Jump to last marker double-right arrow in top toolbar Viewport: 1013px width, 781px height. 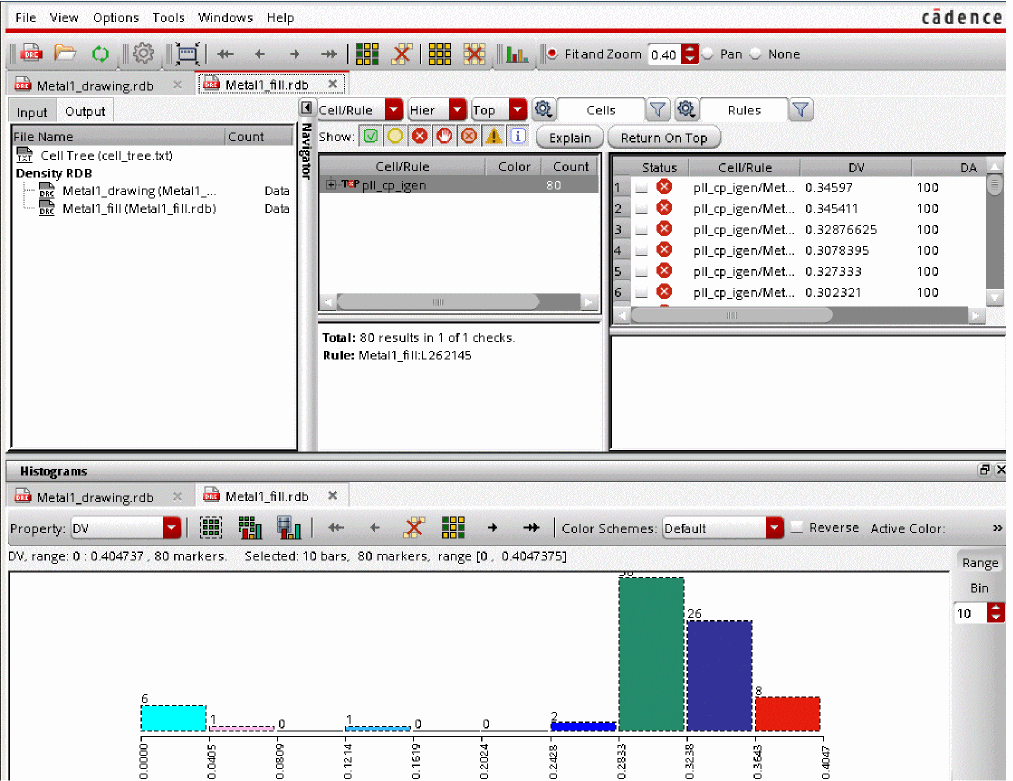click(x=329, y=54)
